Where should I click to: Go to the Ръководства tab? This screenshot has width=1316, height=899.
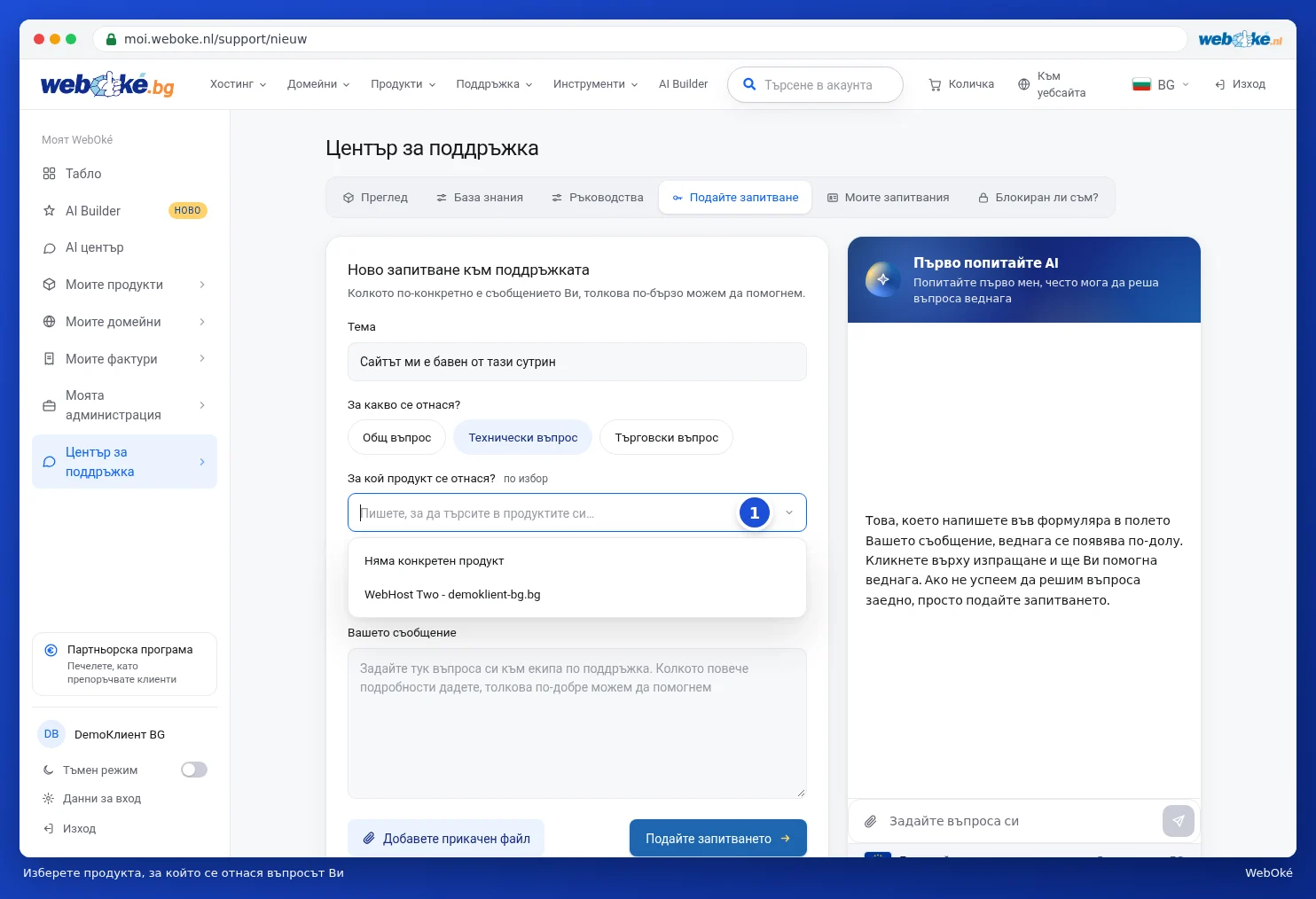pos(597,198)
